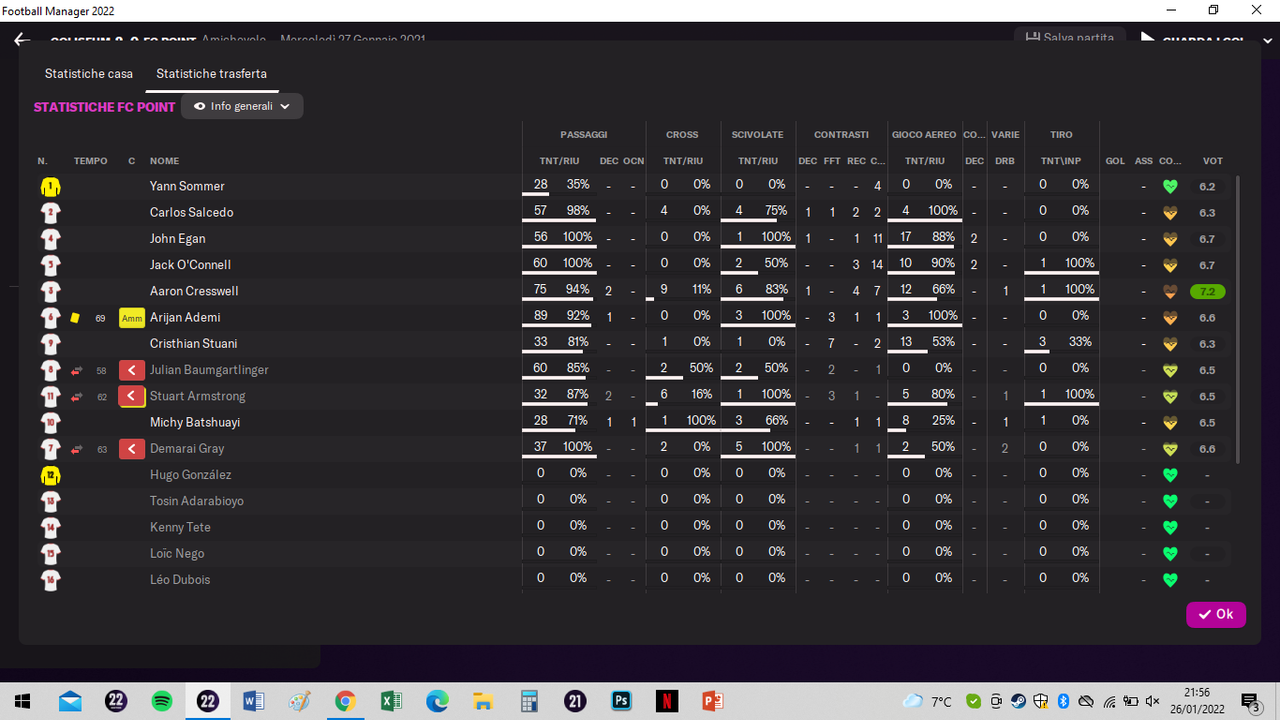
Task: Open Photoshop from the taskbar
Action: pyautogui.click(x=621, y=701)
